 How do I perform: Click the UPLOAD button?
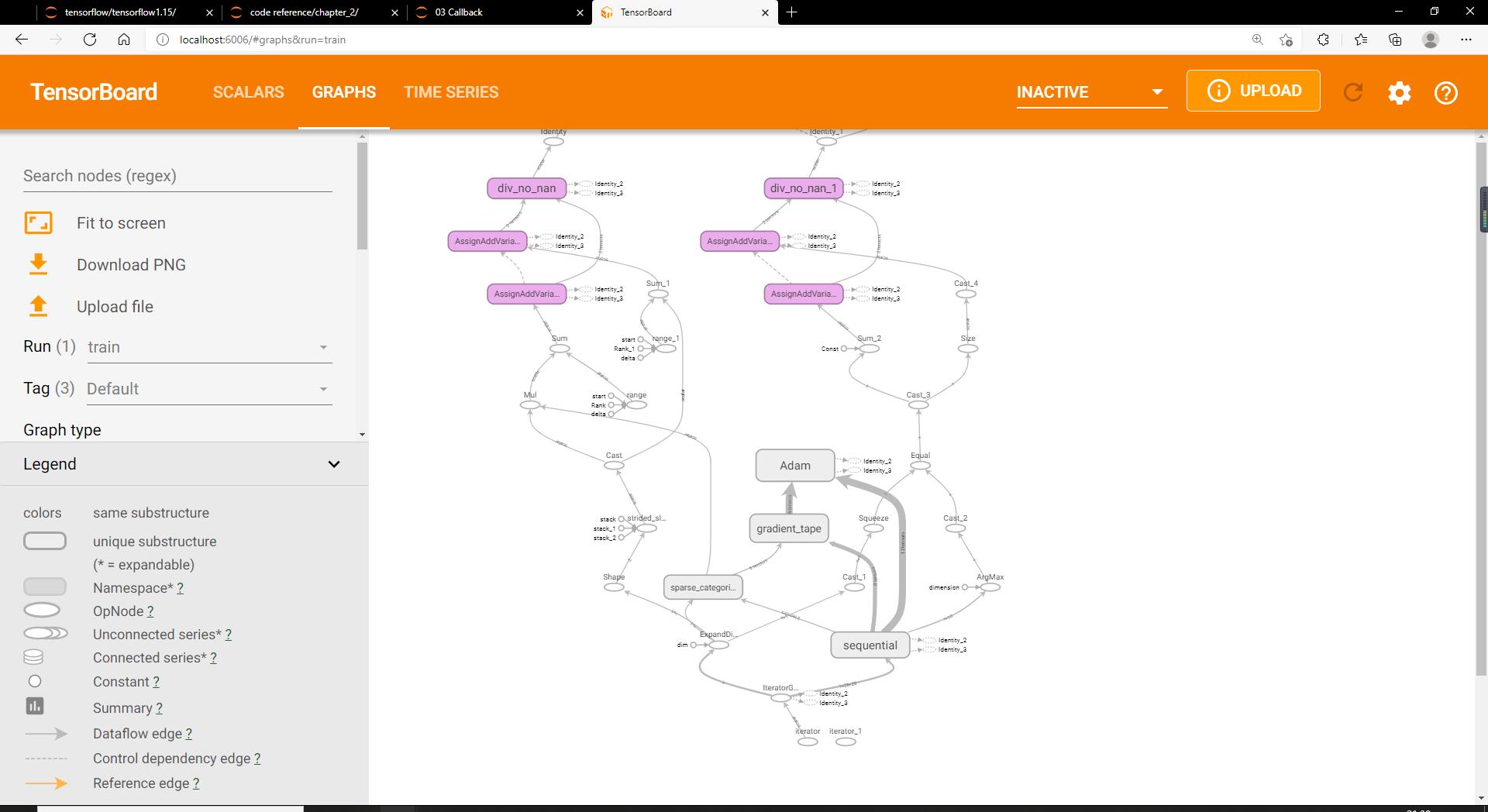tap(1253, 91)
